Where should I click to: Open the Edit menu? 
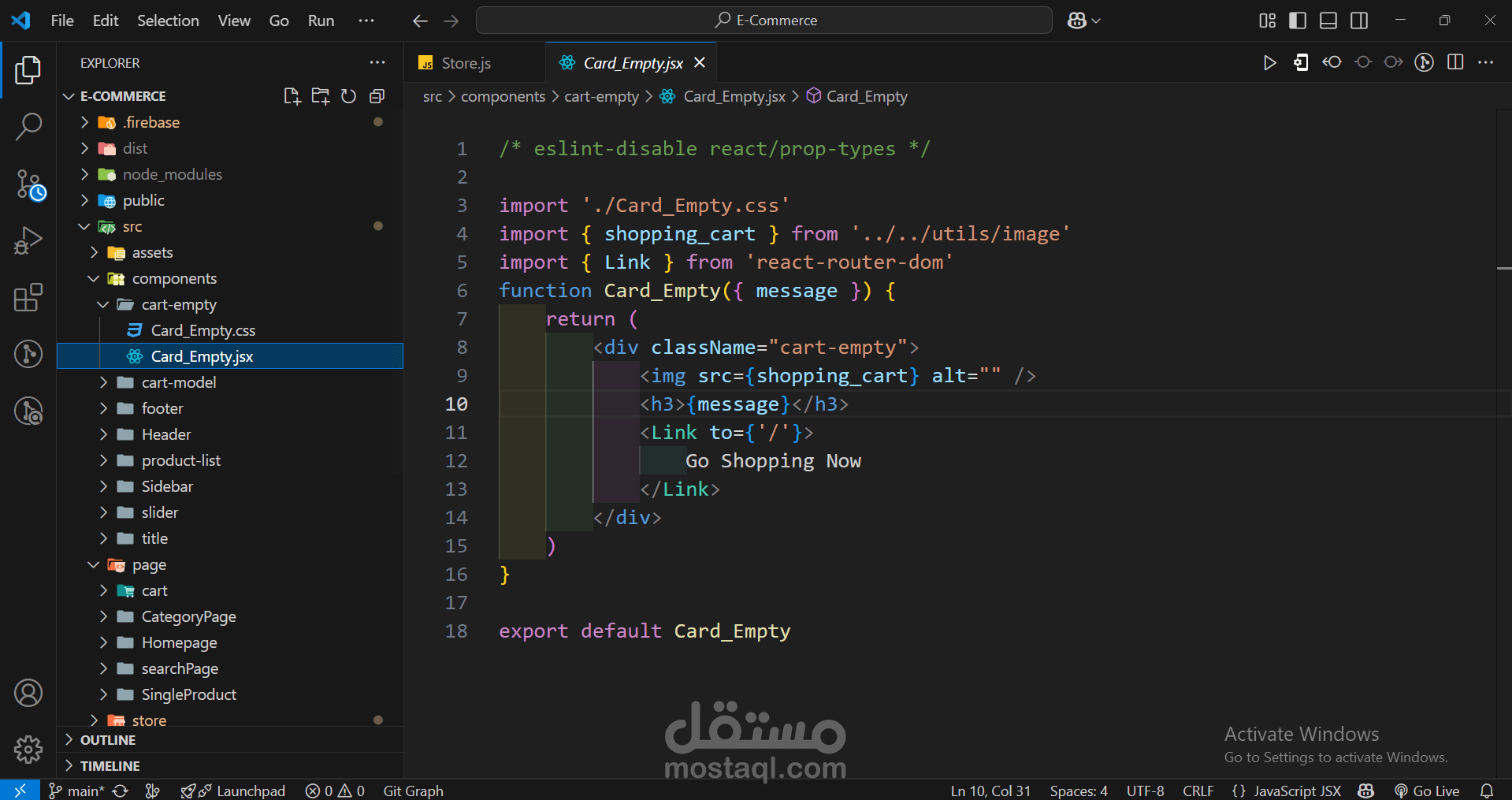tap(106, 20)
